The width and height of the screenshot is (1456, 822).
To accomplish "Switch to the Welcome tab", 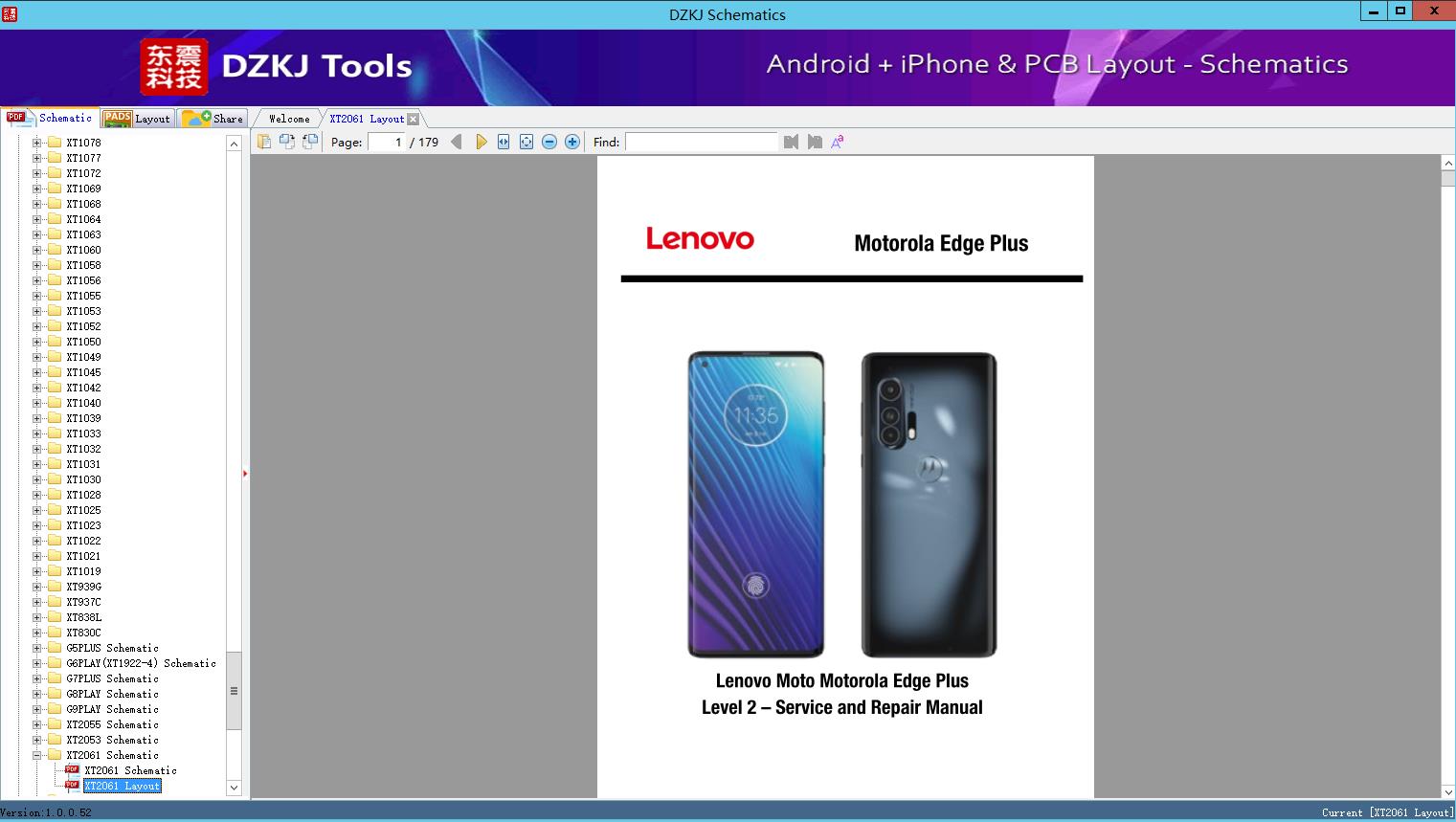I will (x=289, y=119).
